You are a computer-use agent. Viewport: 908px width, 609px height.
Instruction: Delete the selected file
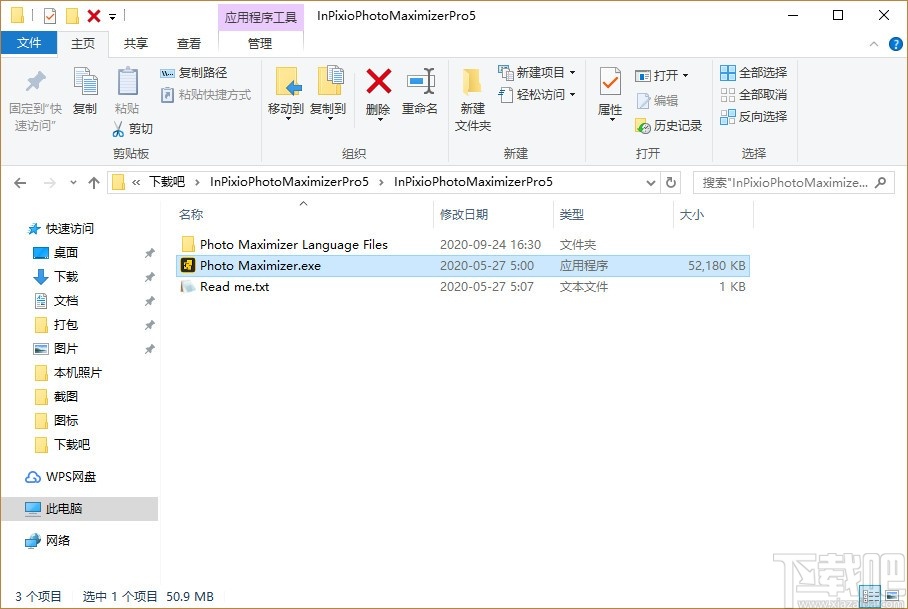click(x=378, y=93)
